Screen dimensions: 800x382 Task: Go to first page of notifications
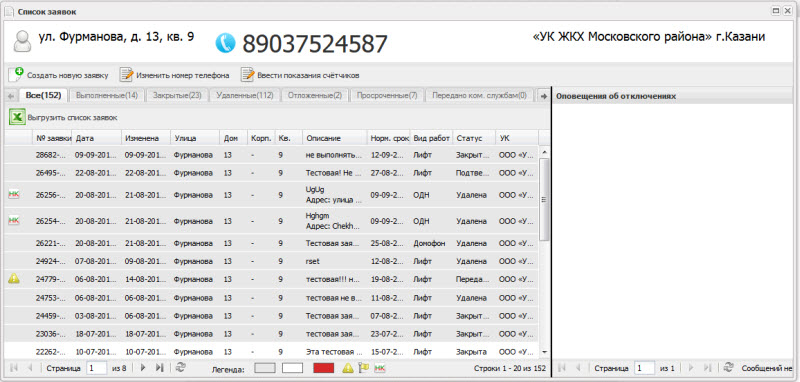click(x=562, y=368)
